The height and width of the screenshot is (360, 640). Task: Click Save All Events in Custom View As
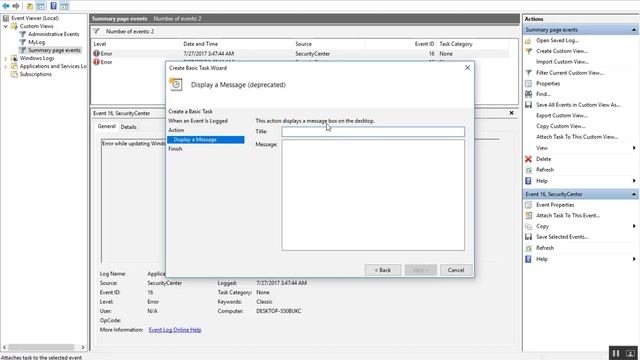point(578,105)
